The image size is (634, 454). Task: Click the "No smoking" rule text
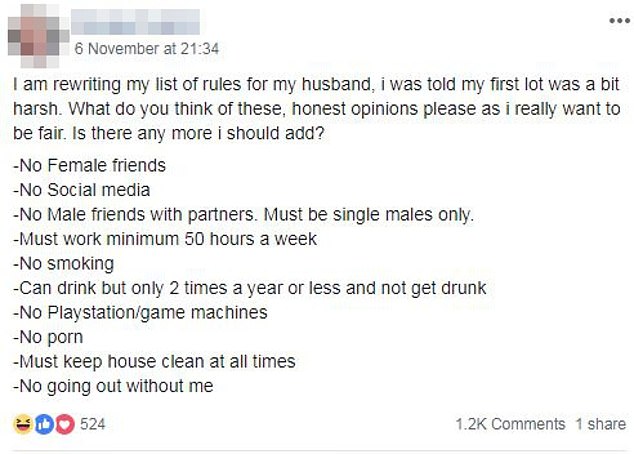pyautogui.click(x=63, y=264)
